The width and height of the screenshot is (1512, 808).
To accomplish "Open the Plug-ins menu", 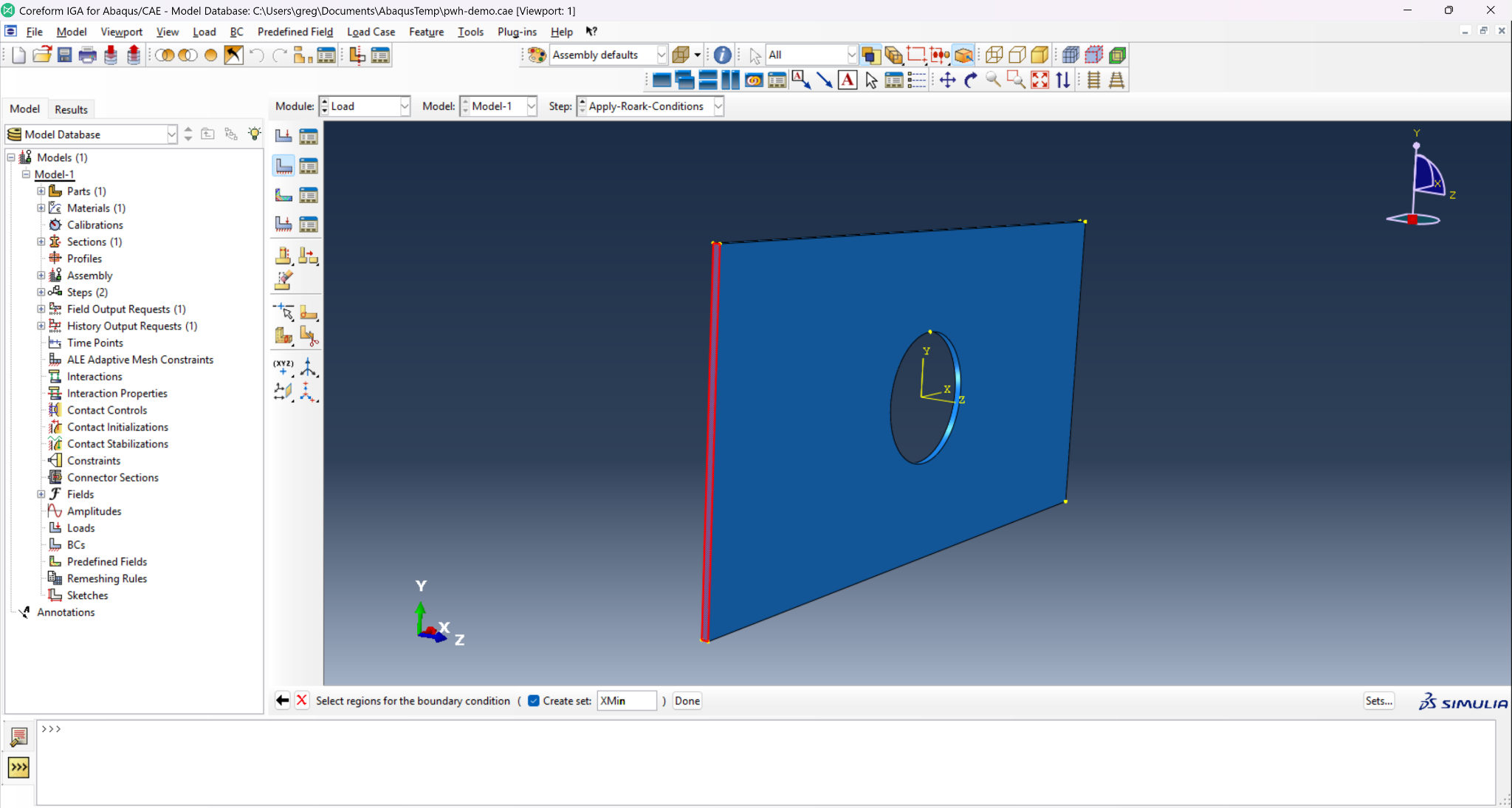I will click(517, 32).
